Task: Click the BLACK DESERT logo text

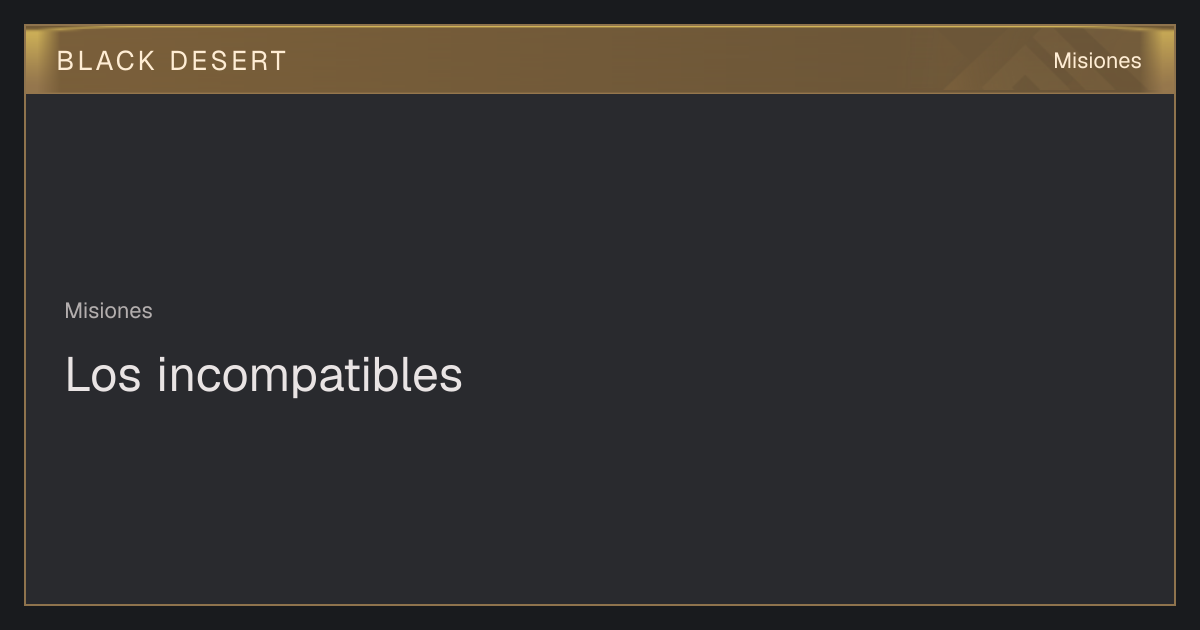Action: coord(172,61)
